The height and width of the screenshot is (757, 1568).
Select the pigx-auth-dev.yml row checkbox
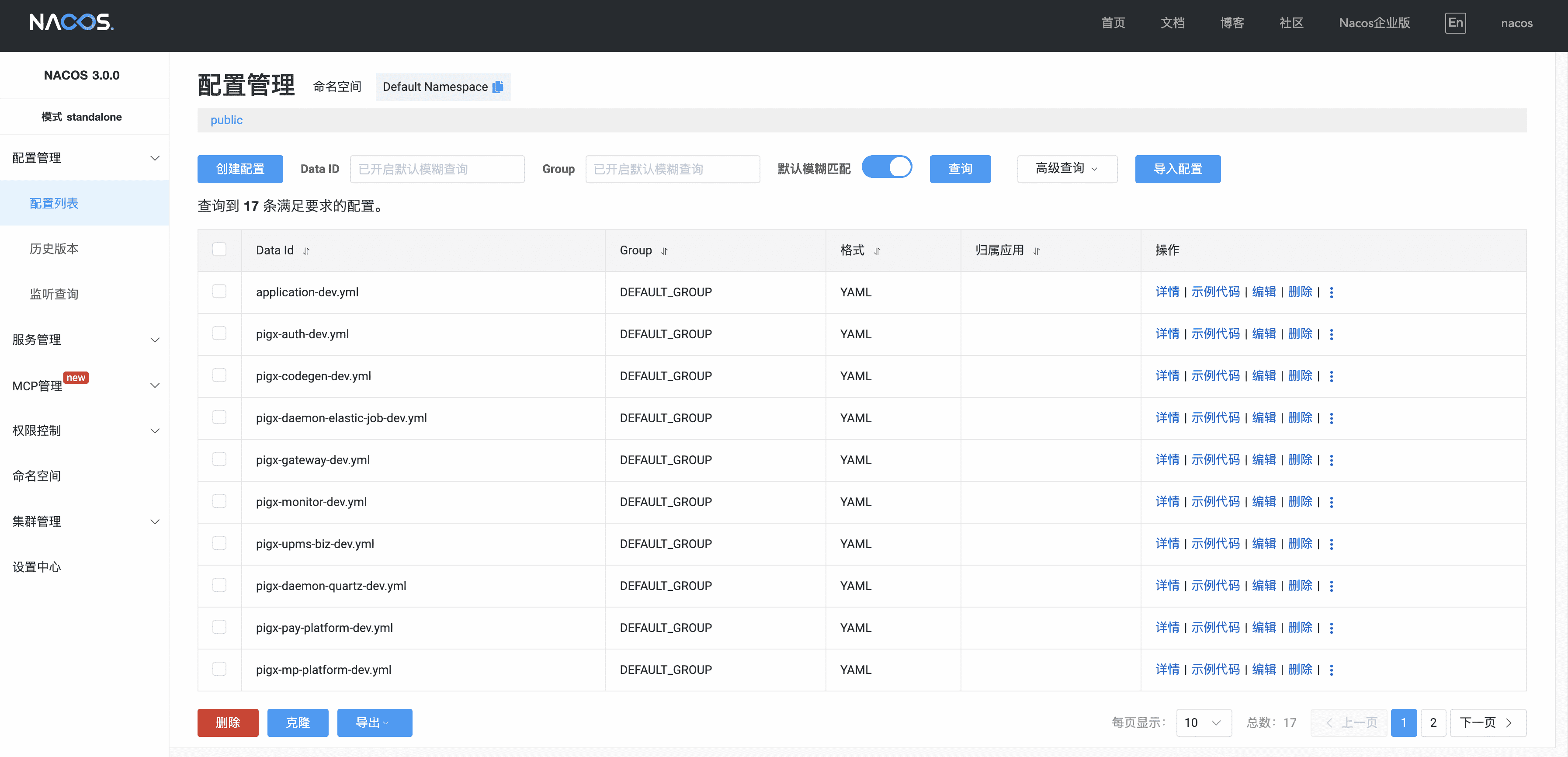coord(219,333)
